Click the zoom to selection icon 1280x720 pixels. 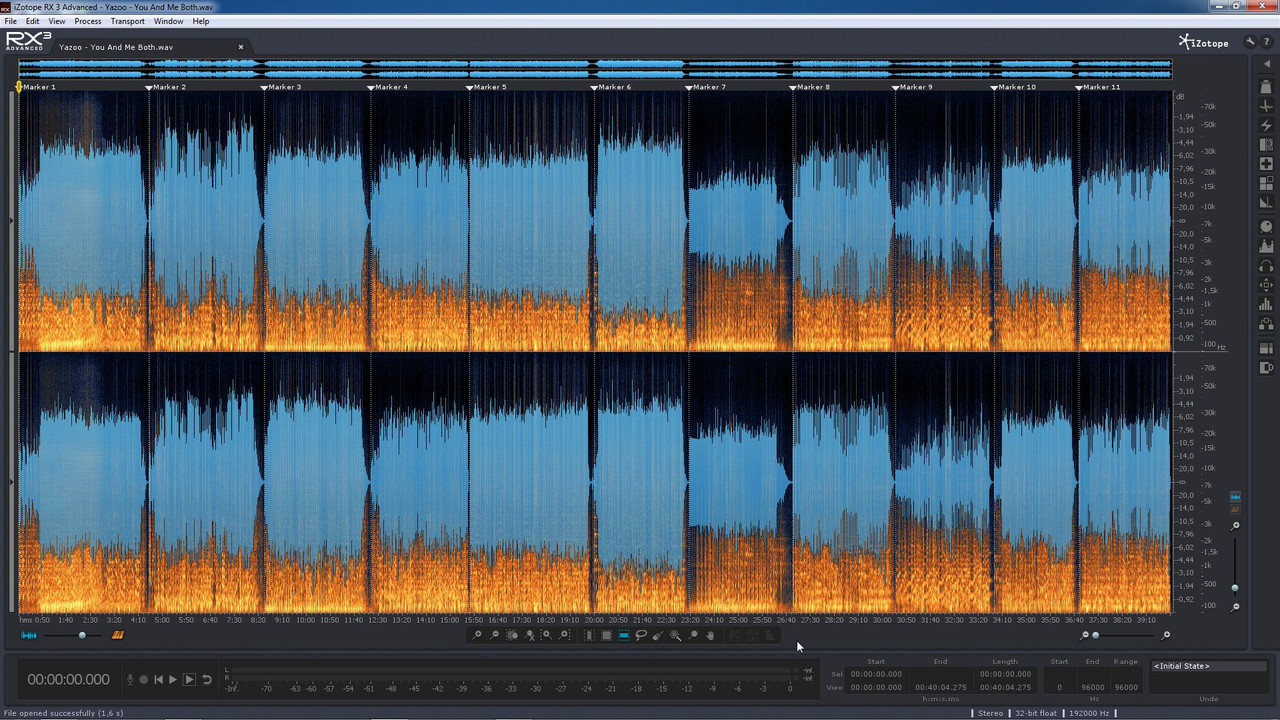tap(512, 635)
